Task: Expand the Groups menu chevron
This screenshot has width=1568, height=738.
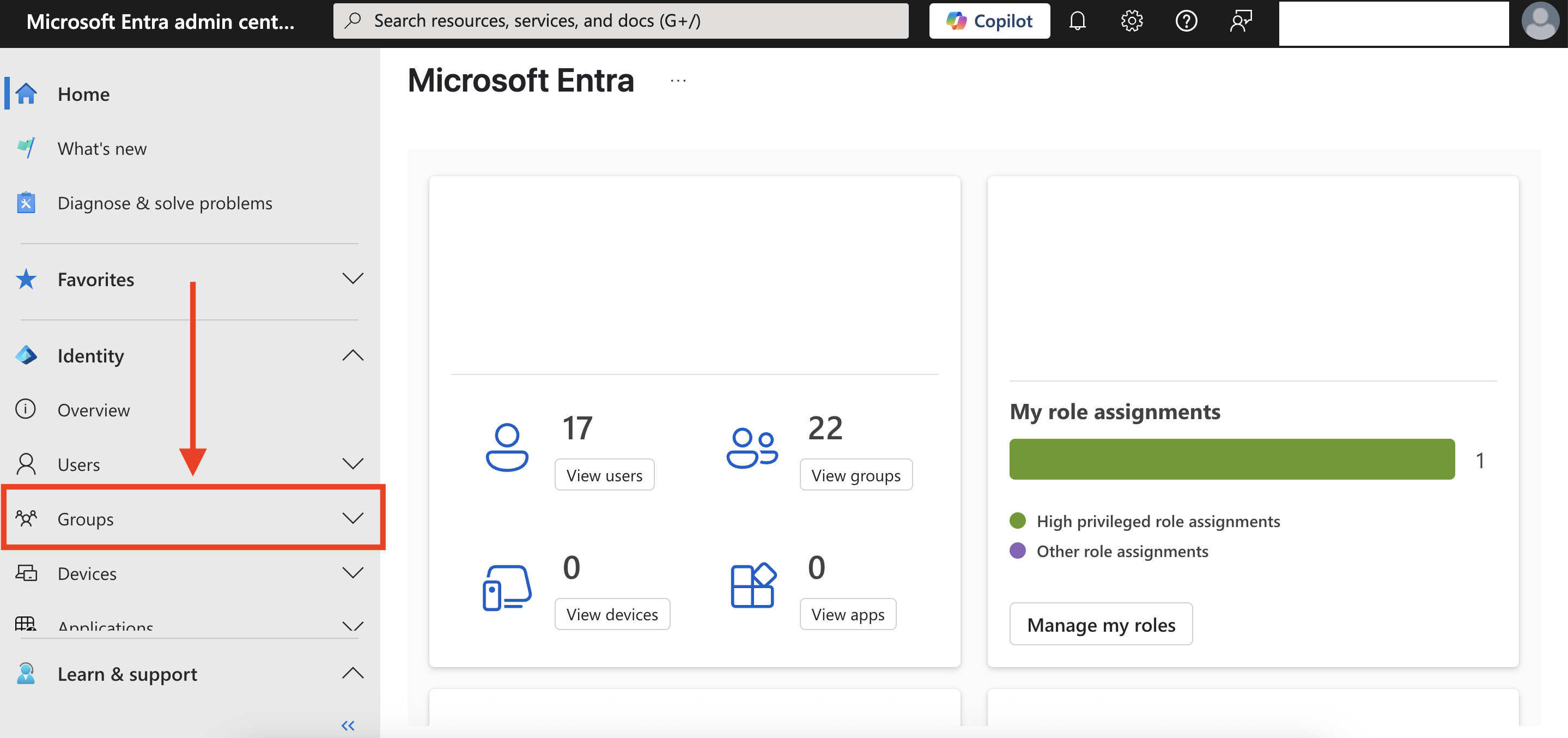Action: [353, 519]
